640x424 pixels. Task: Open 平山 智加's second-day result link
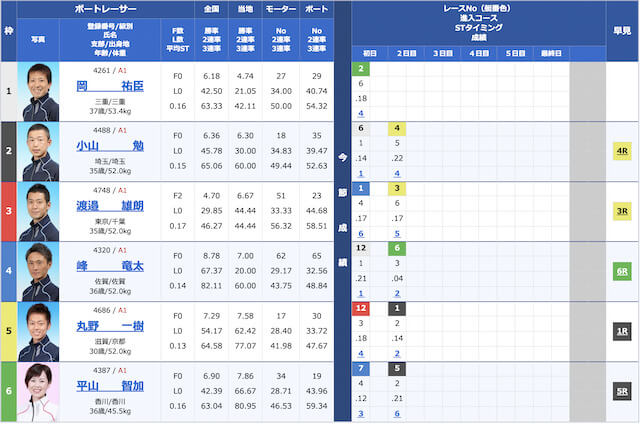[x=398, y=414]
